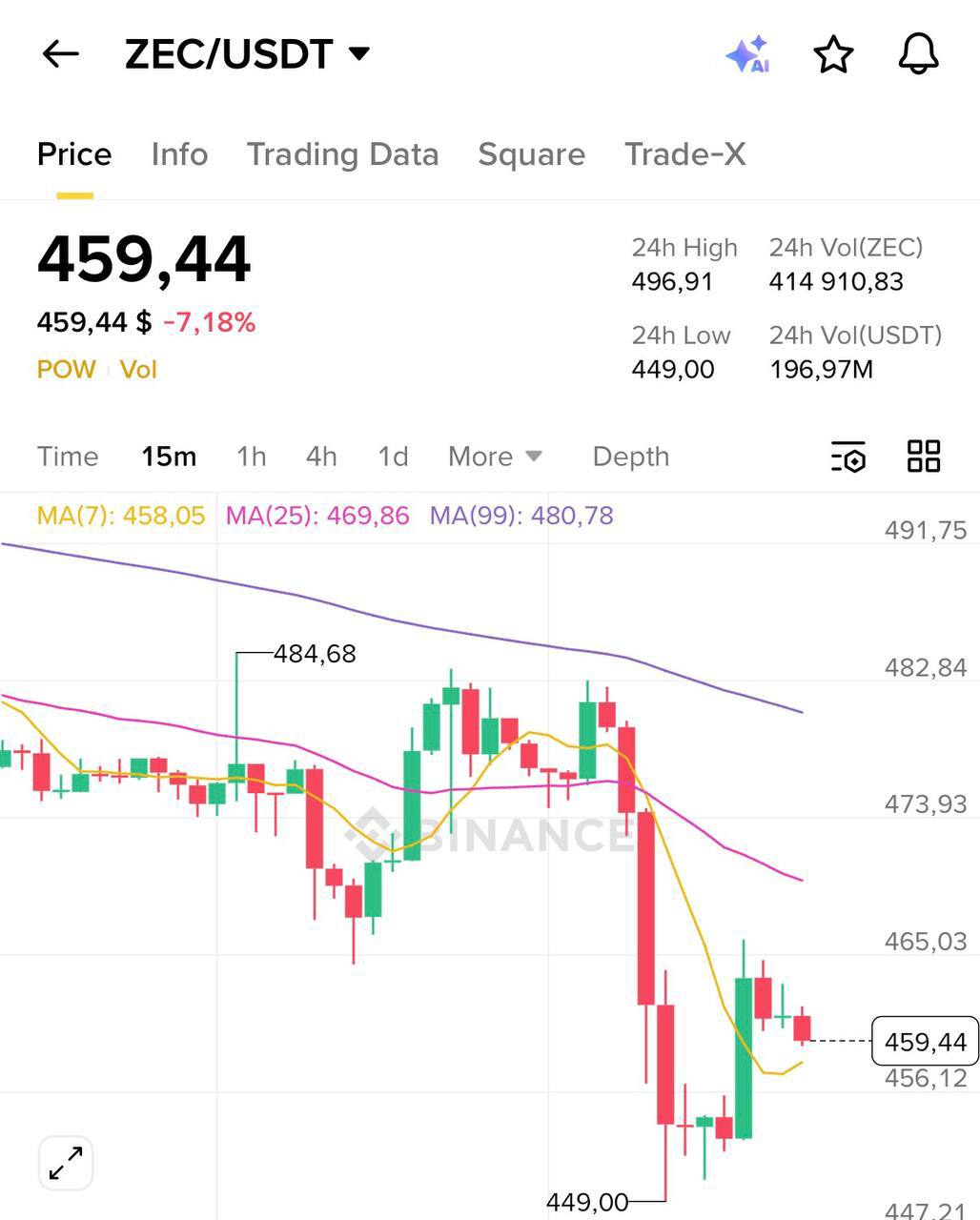Screen dimensions: 980x1220
Task: Tap the Vol tag link
Action: (138, 370)
